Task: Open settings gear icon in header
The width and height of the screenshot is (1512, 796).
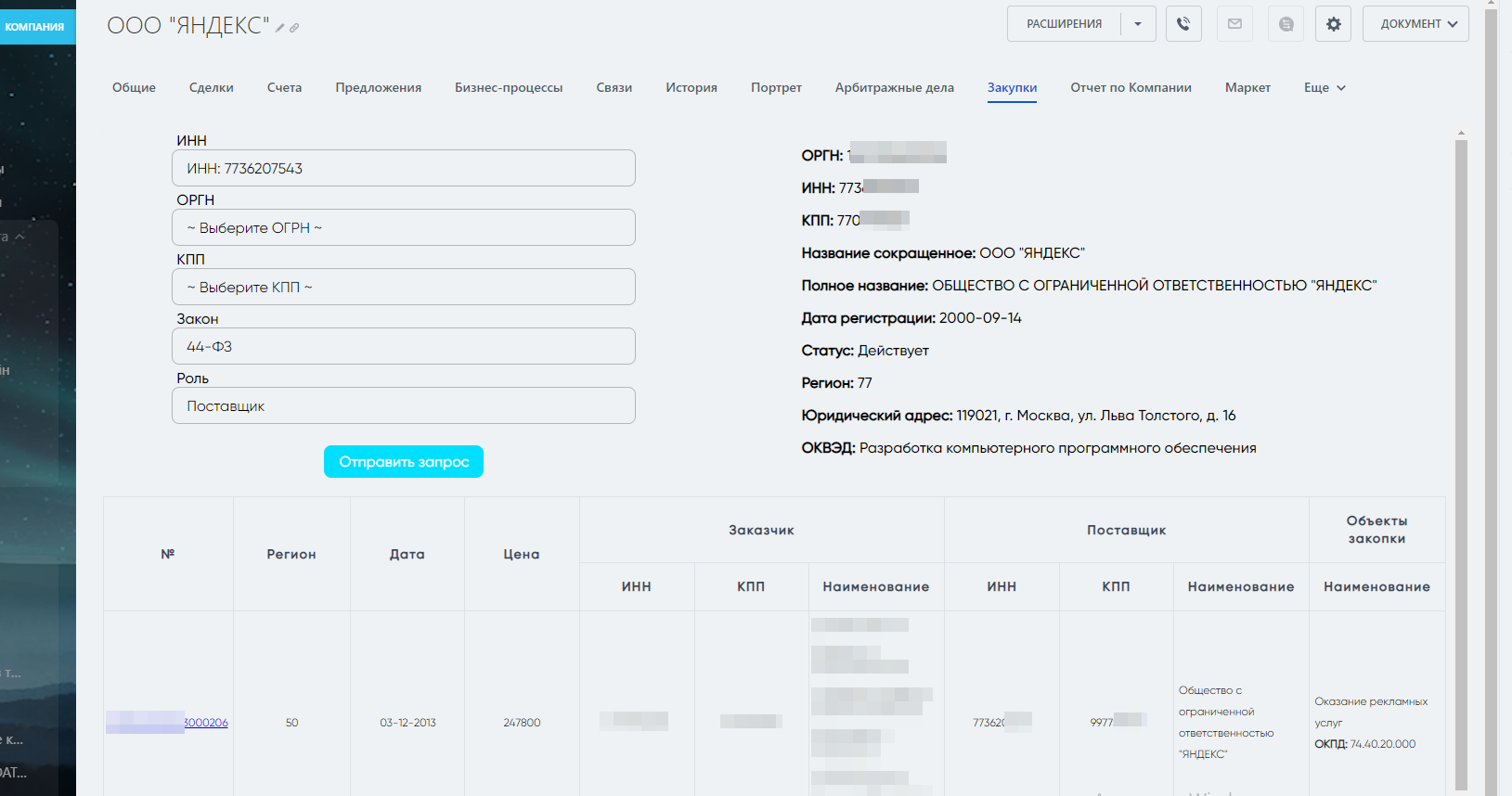Action: (1333, 24)
